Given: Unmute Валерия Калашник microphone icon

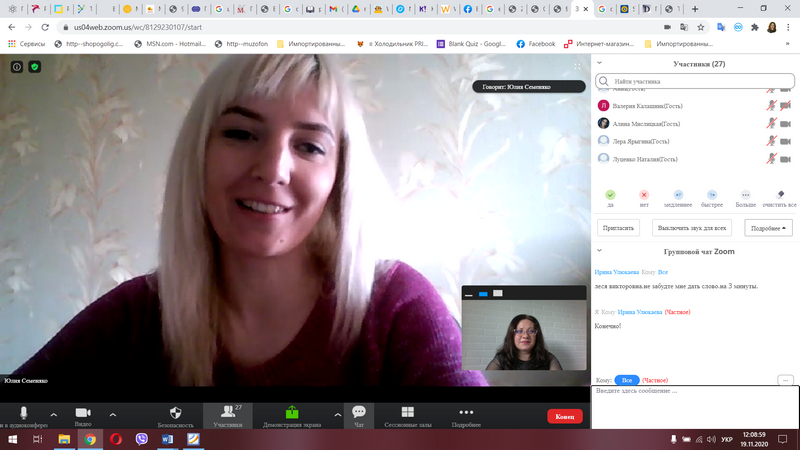Looking at the screenshot, I should coord(771,106).
